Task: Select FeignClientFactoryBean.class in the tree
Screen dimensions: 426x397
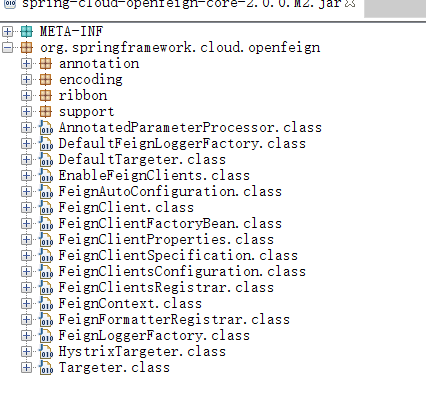Action: coord(170,224)
